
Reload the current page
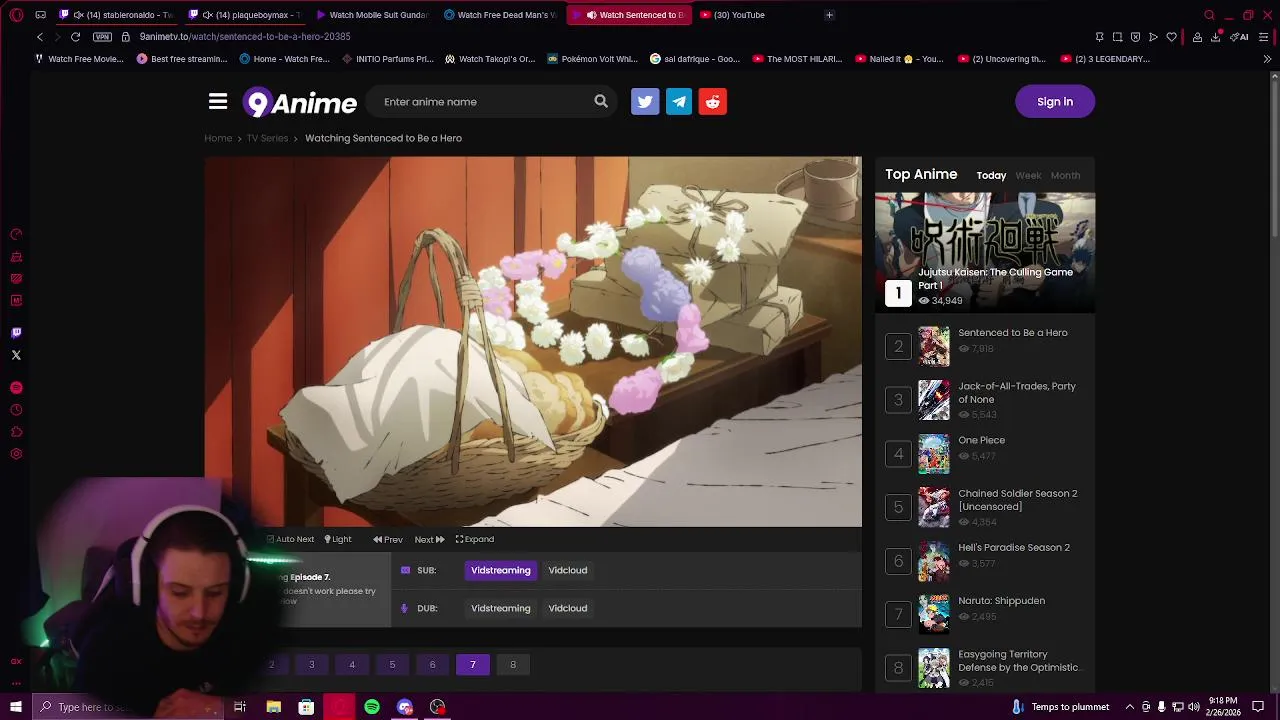click(x=75, y=37)
